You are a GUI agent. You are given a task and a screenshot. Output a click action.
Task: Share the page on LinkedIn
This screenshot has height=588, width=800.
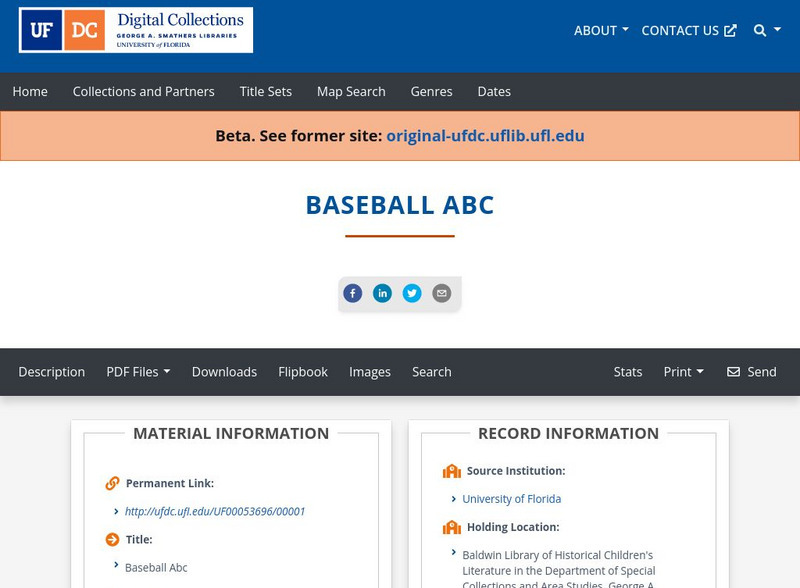(382, 293)
